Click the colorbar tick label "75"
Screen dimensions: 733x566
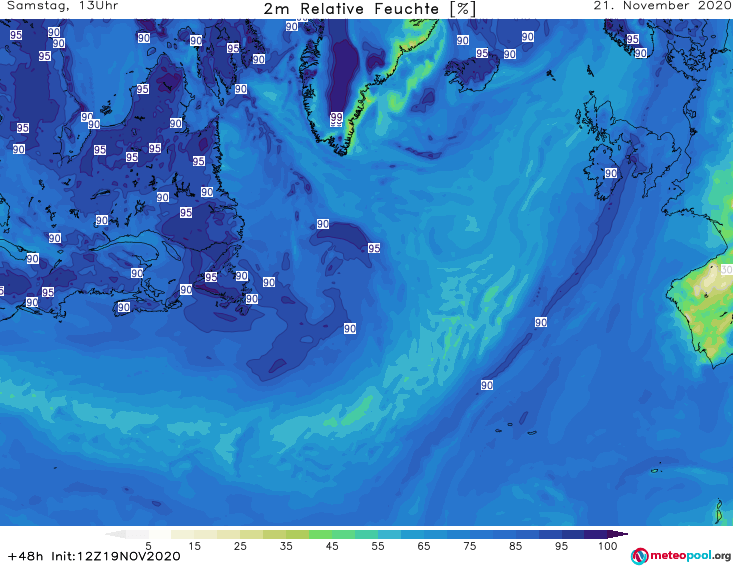[x=469, y=546]
